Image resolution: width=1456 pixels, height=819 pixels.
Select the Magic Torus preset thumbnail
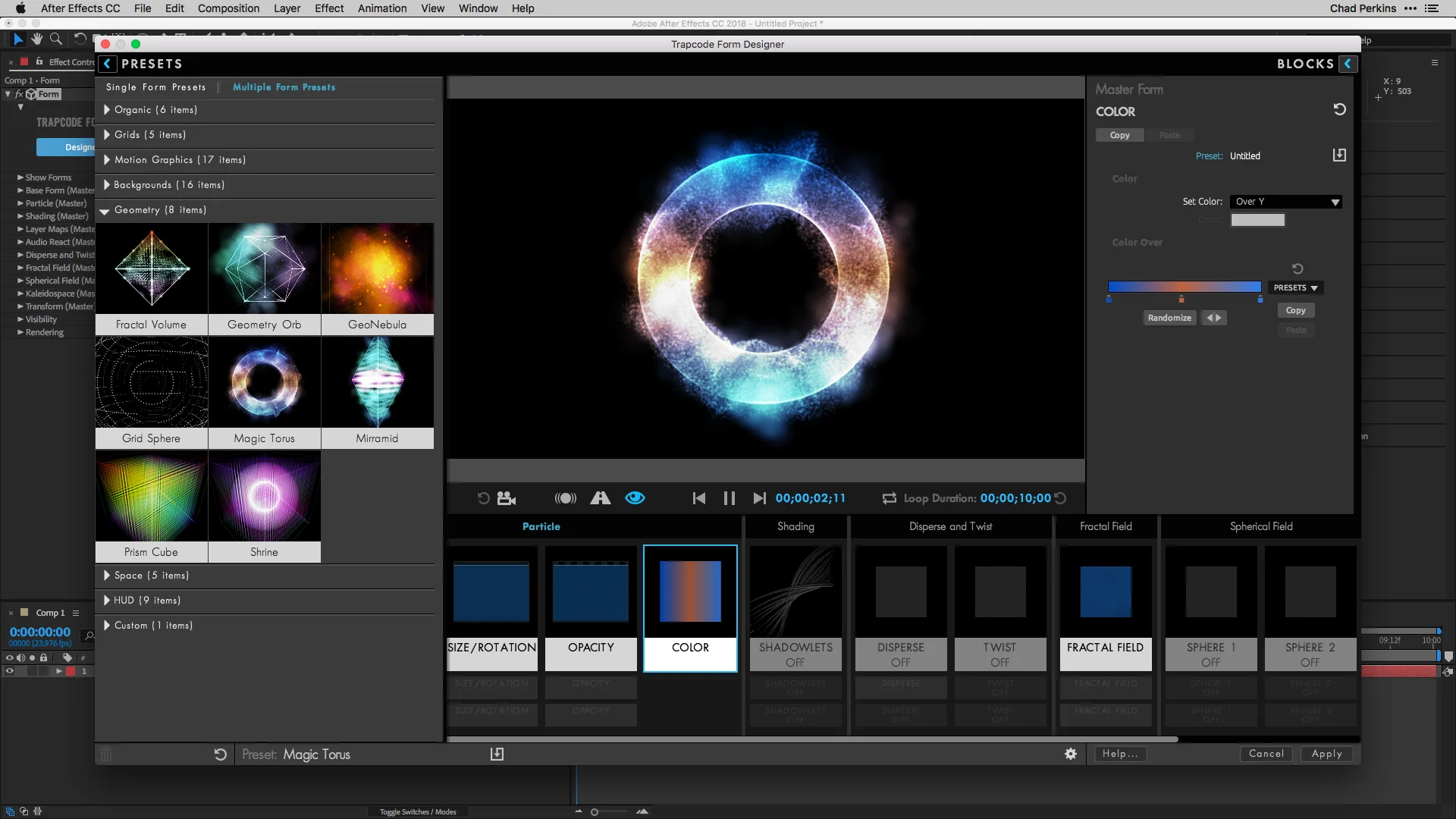pyautogui.click(x=264, y=382)
